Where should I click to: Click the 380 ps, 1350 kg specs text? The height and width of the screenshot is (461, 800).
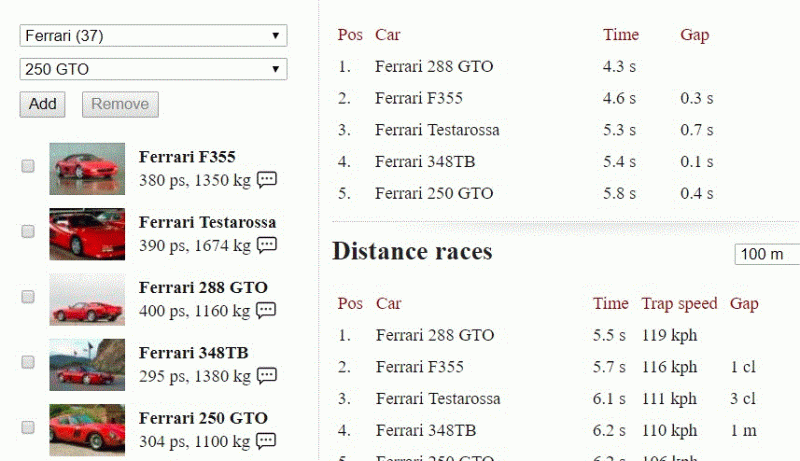194,180
